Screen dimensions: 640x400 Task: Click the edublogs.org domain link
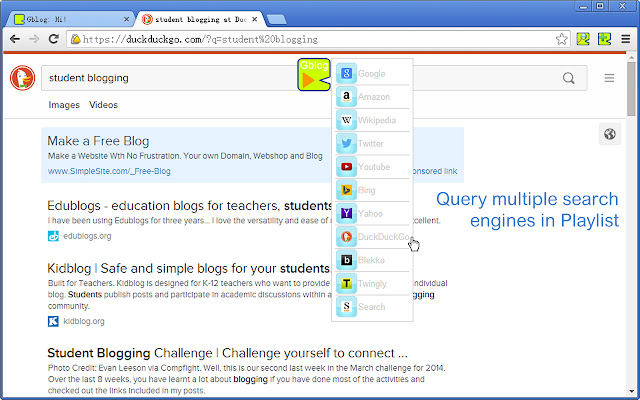click(x=87, y=236)
